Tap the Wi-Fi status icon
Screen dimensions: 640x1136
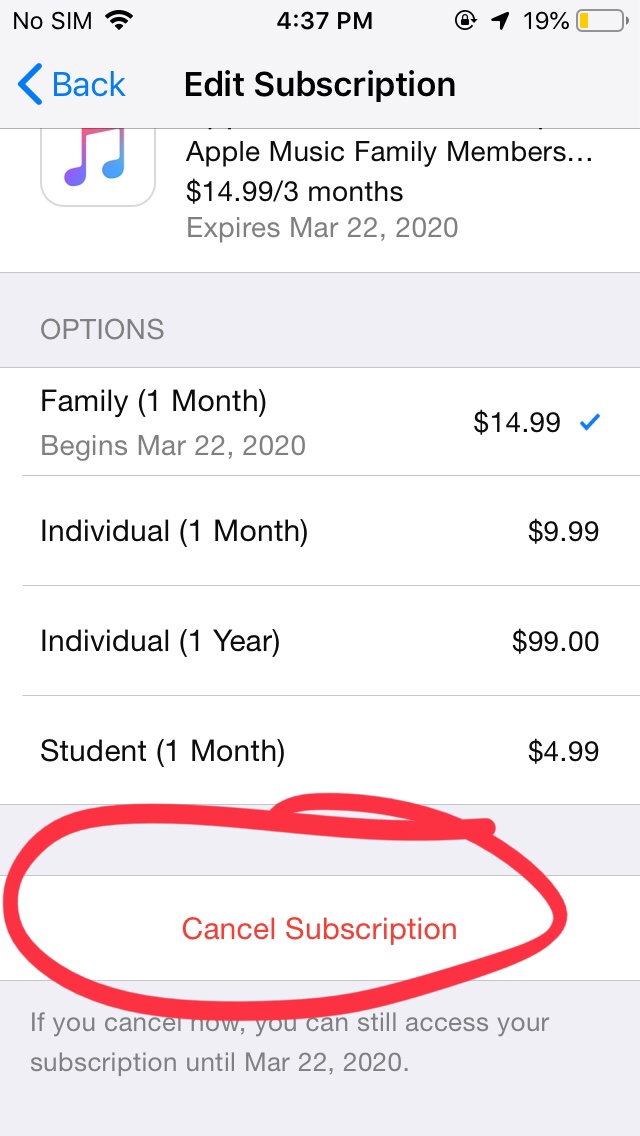[x=119, y=20]
